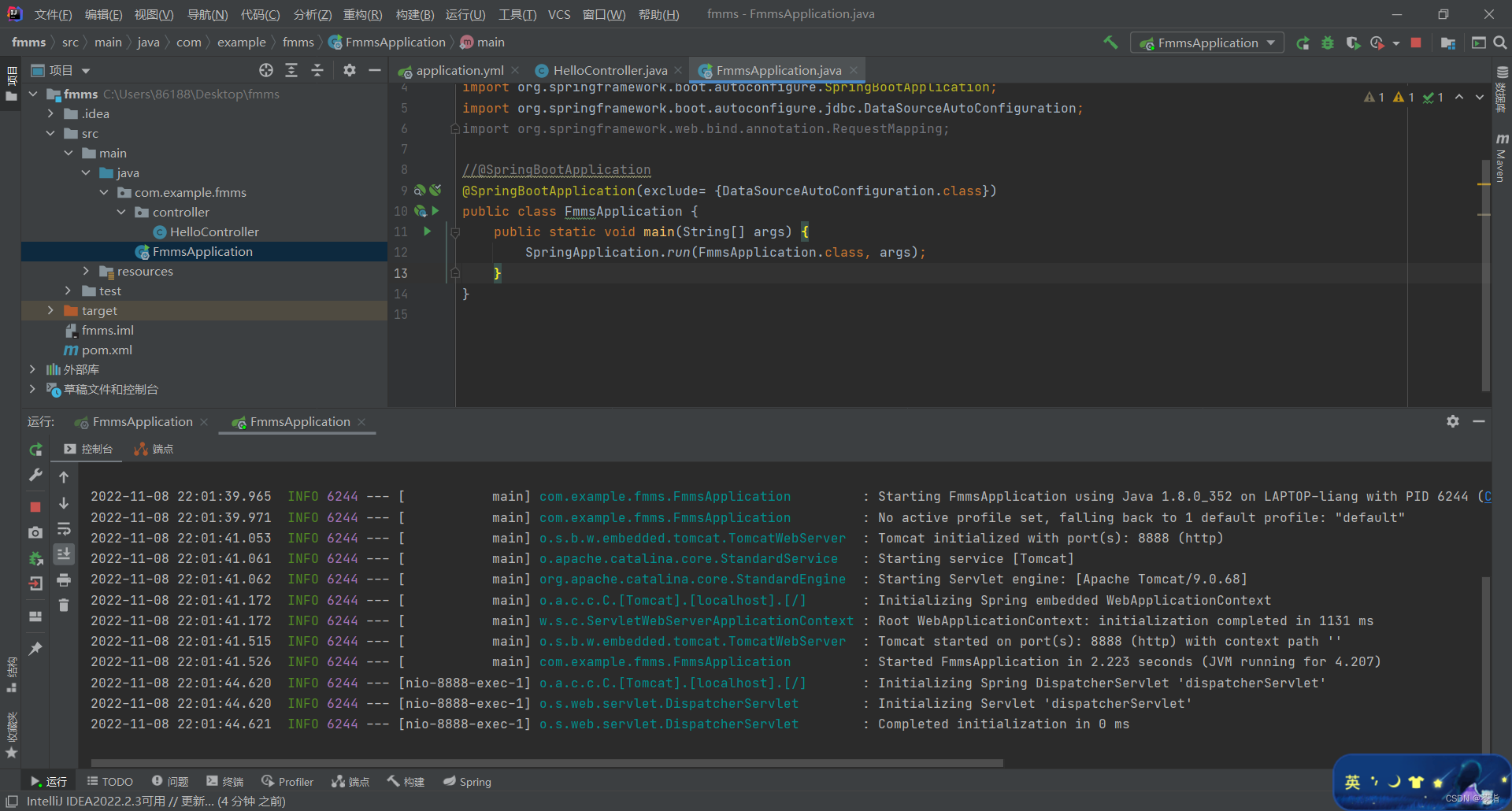The height and width of the screenshot is (811, 1512).
Task: Open the VCS menu
Action: point(559,14)
